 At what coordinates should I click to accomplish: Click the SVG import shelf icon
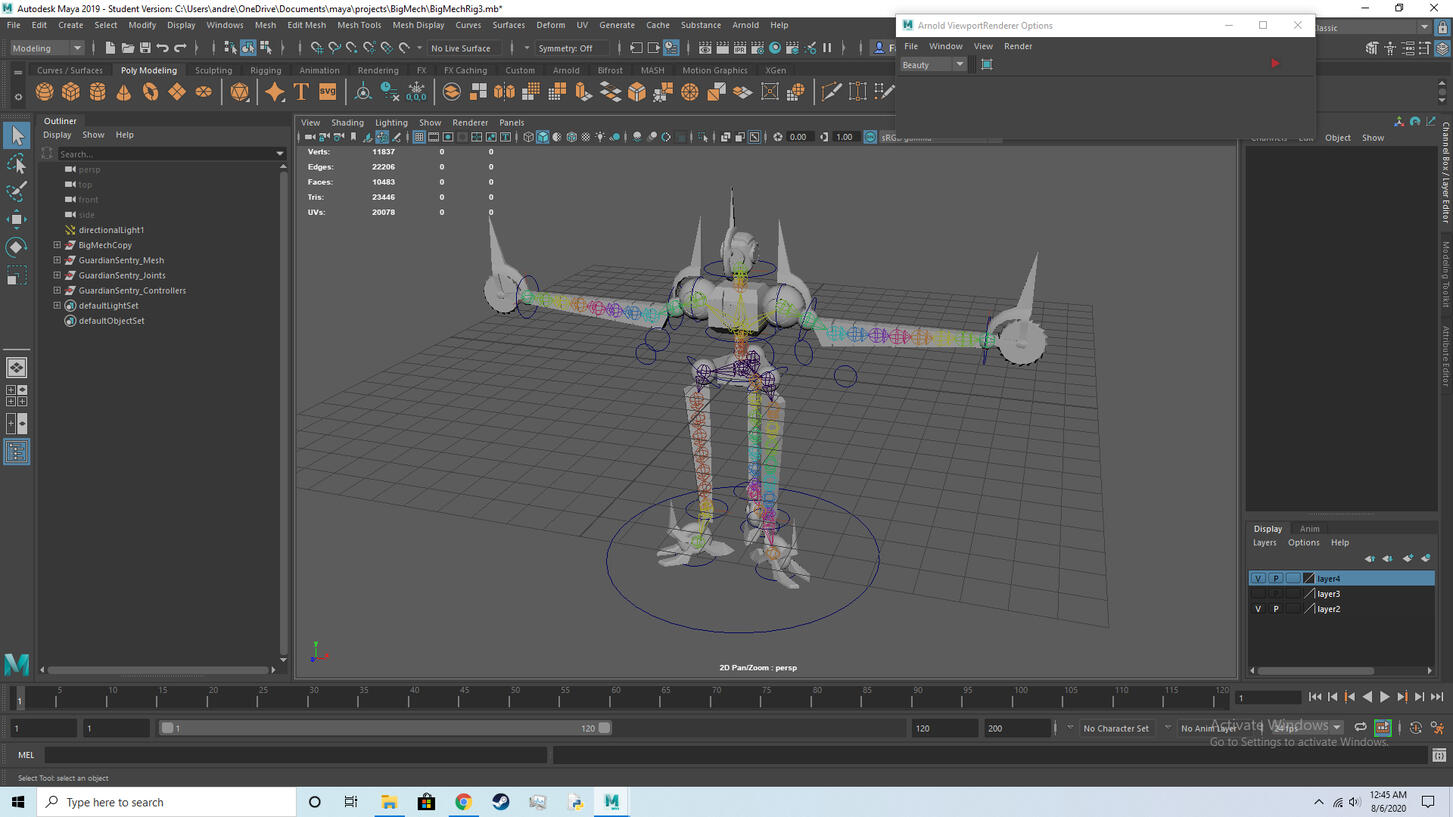(x=328, y=92)
